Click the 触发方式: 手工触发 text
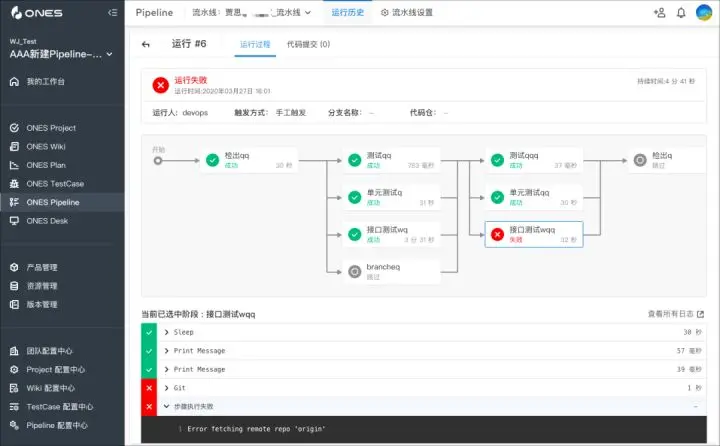Screen dimensions: 720x446 tap(270, 113)
